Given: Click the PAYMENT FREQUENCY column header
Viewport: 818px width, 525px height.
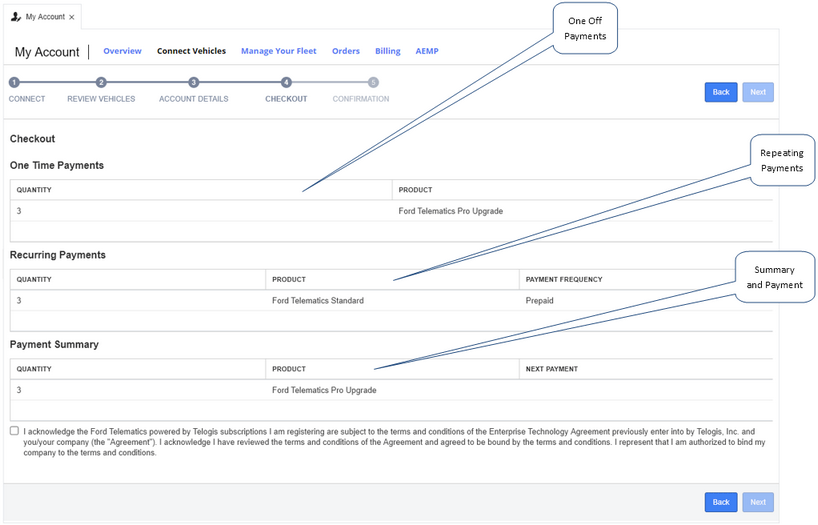Looking at the screenshot, I should tap(564, 279).
